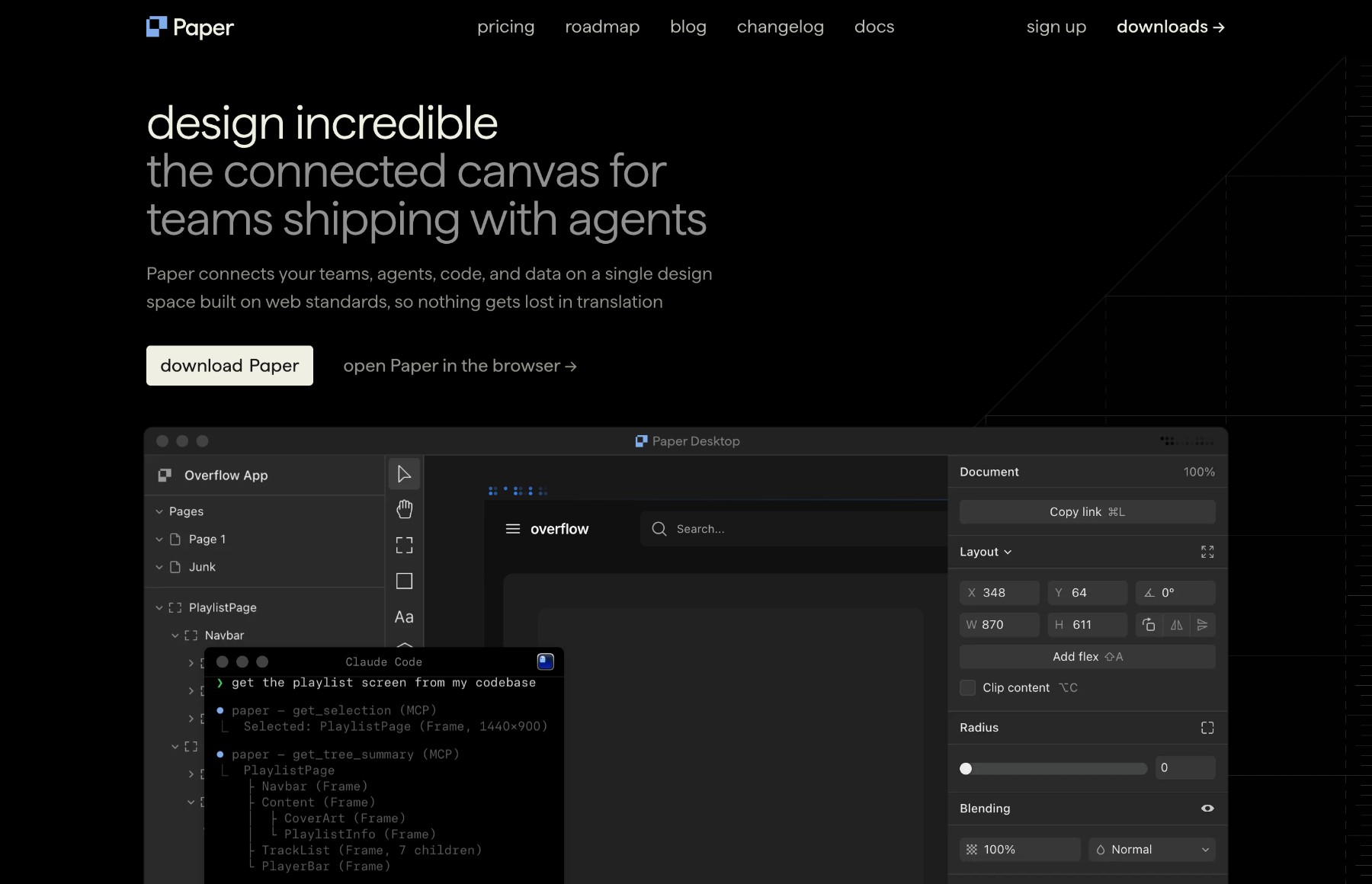Click the individual corner radius icon

pyautogui.click(x=1207, y=728)
